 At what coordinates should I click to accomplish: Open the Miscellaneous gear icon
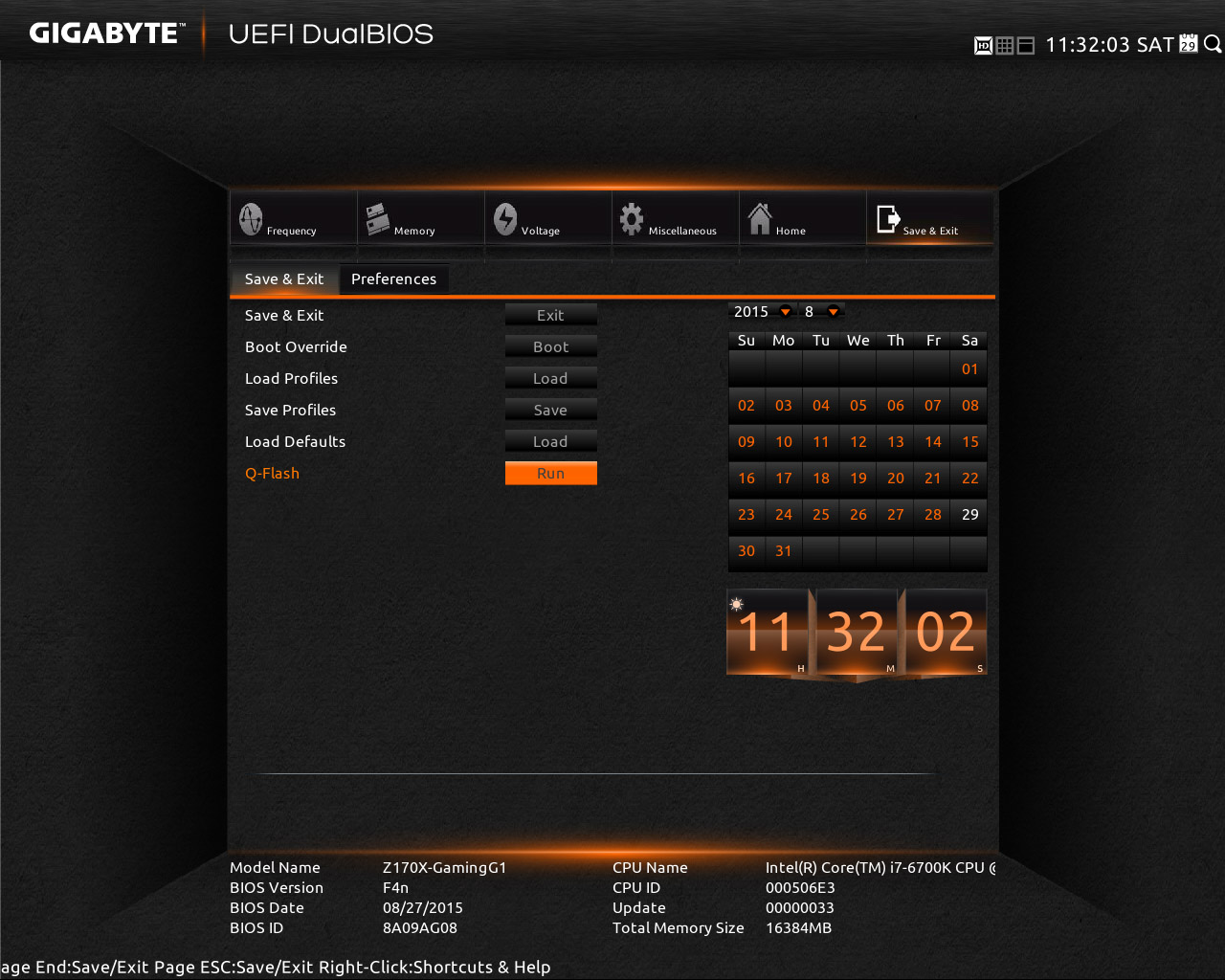[632, 219]
